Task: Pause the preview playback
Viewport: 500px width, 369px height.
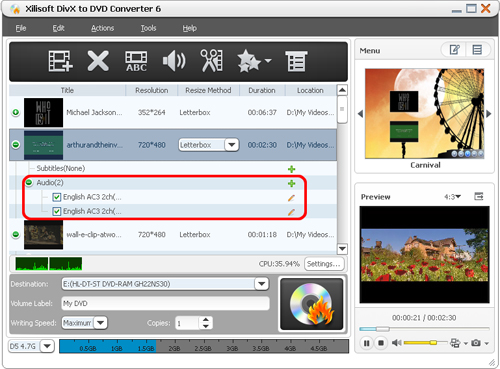Action: [366, 343]
